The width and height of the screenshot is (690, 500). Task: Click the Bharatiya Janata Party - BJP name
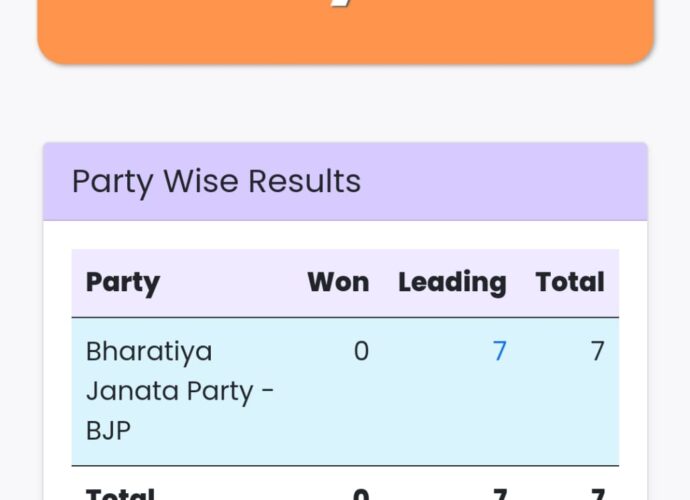coord(180,390)
